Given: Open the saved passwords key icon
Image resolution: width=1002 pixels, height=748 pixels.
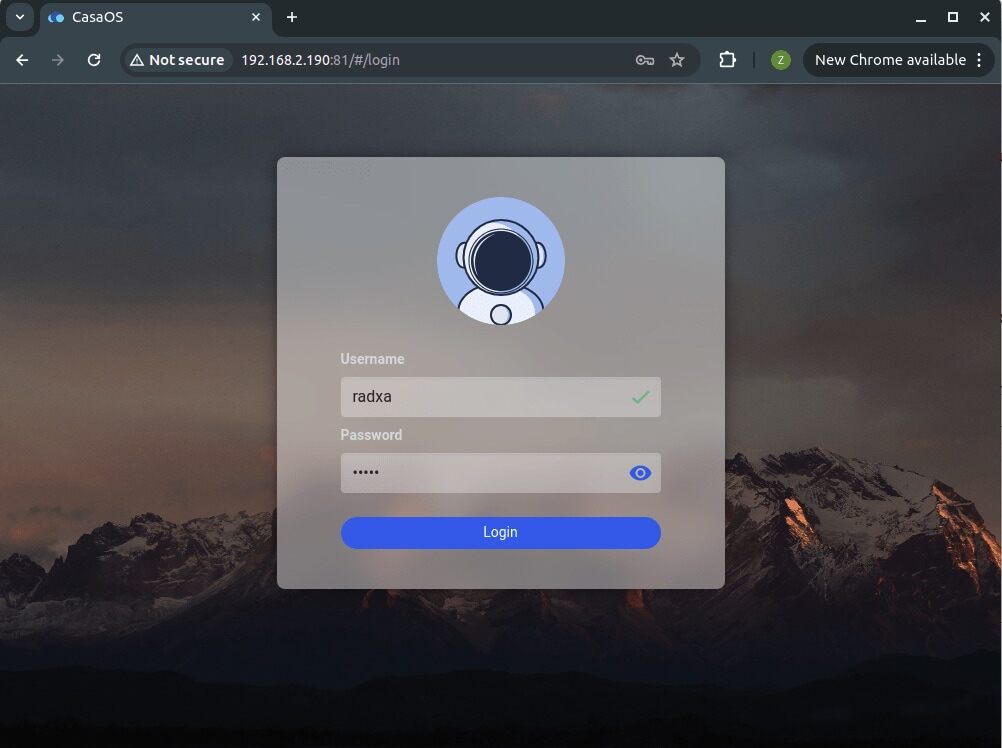Looking at the screenshot, I should [645, 60].
